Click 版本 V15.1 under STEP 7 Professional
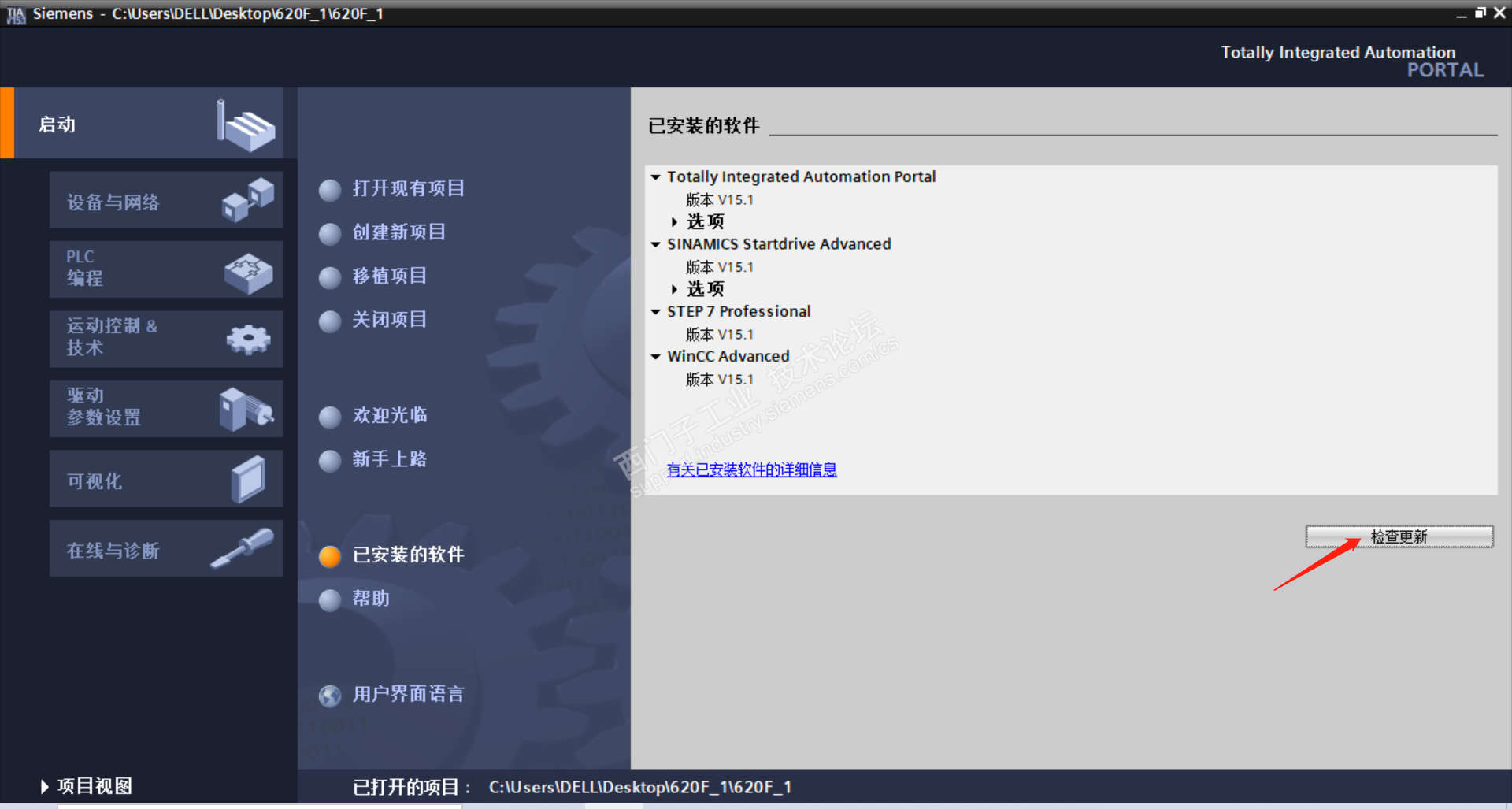 720,335
